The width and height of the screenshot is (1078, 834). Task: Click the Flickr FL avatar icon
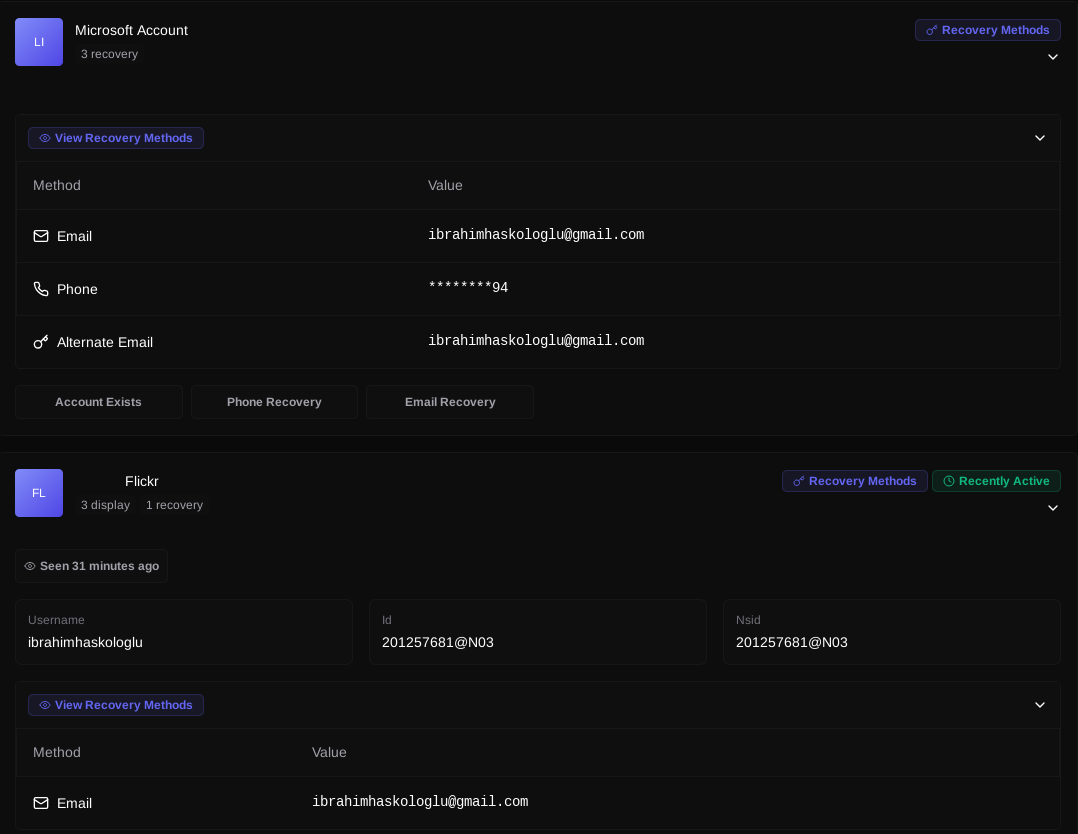coord(39,493)
